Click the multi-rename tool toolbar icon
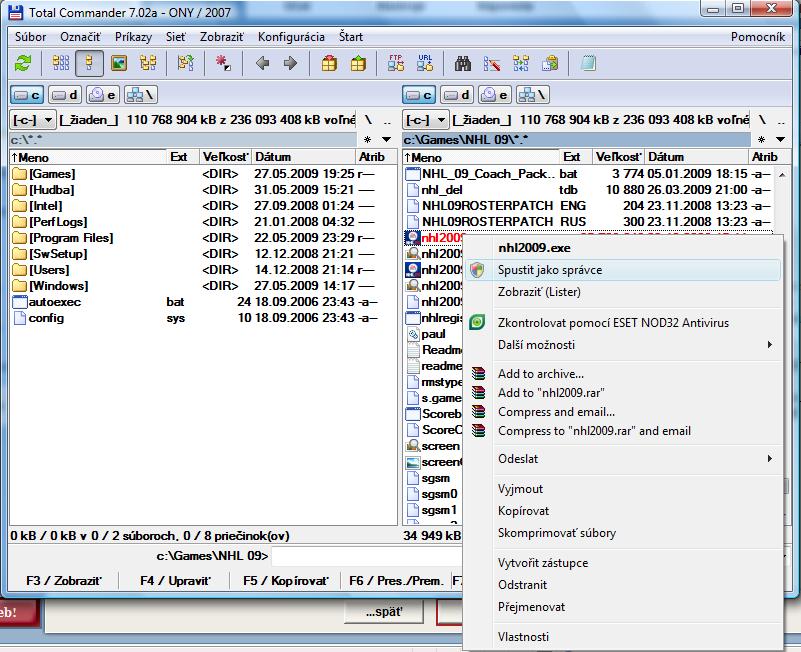This screenshot has height=652, width=801. pos(492,63)
